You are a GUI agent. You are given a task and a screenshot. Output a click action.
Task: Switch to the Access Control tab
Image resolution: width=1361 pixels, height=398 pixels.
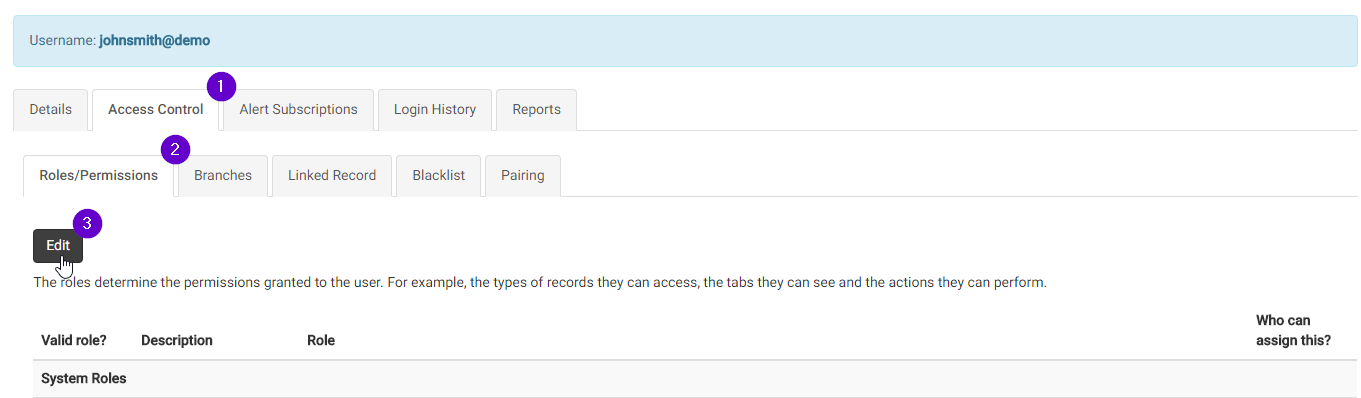pos(155,110)
